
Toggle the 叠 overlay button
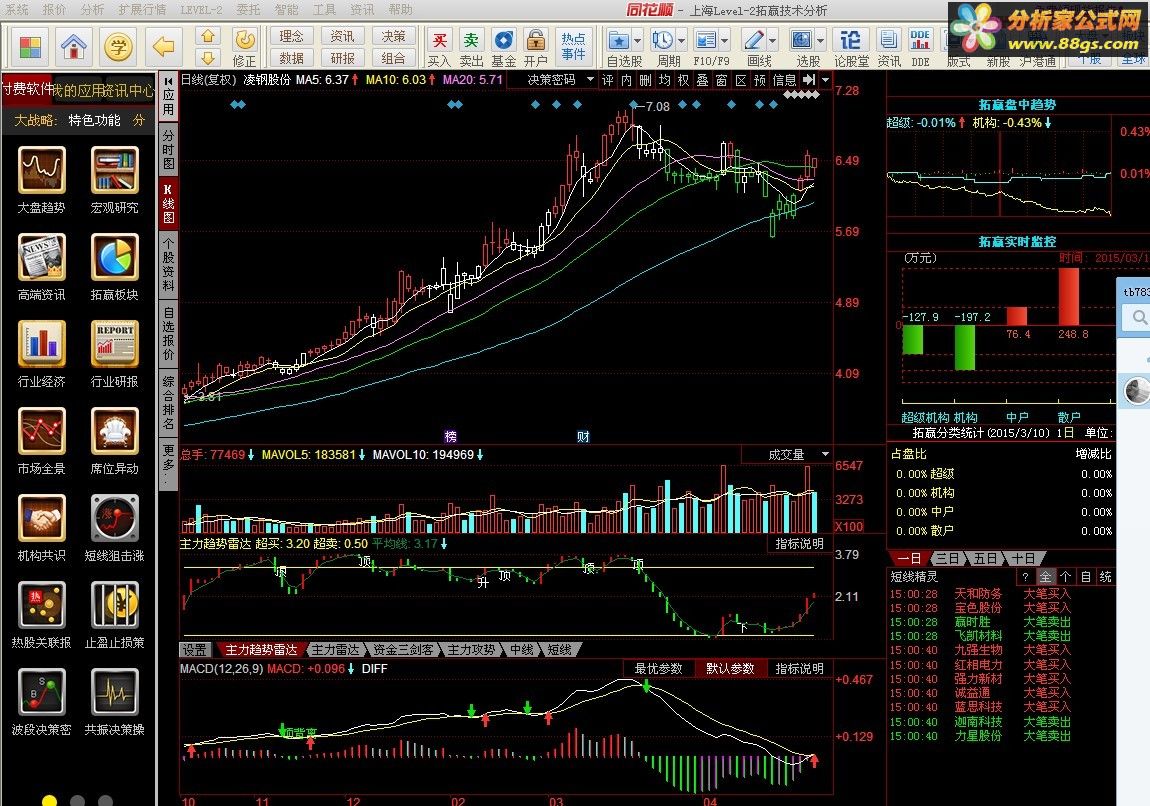point(703,80)
